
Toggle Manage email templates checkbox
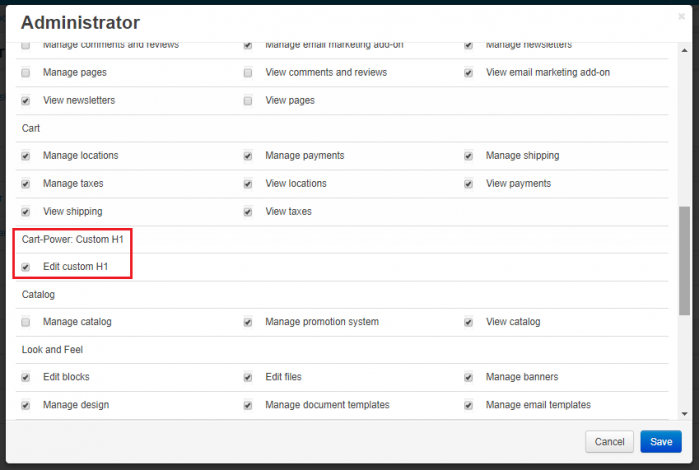468,405
